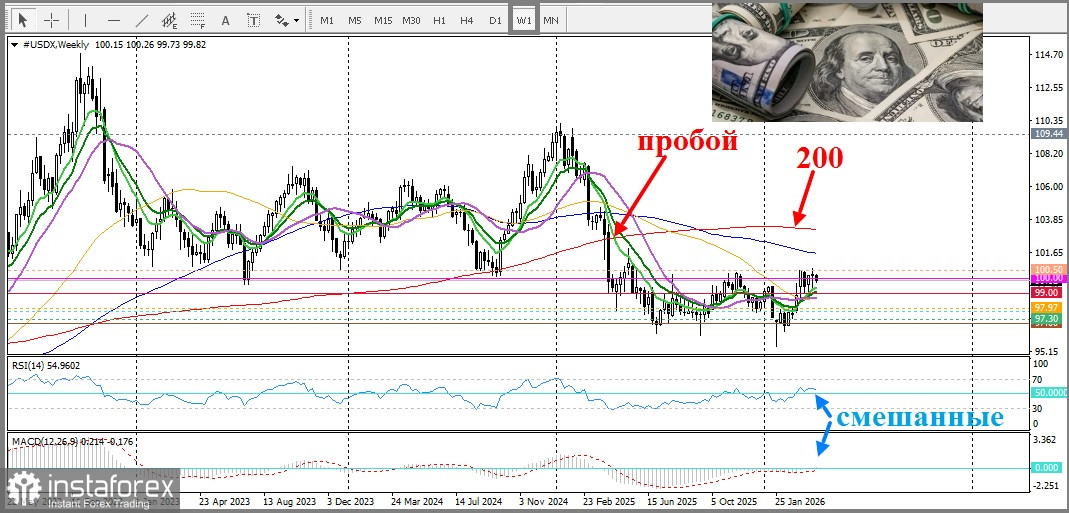The height and width of the screenshot is (513, 1069).
Task: Expand the #USDX,Weekly chart title triangle
Action: (x=15, y=45)
